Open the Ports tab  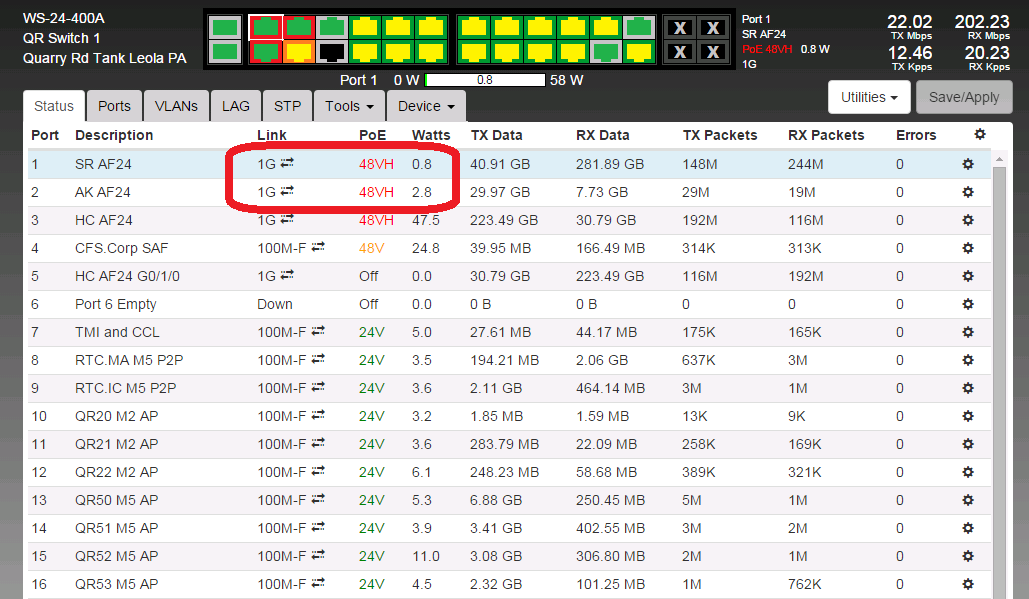coord(114,106)
